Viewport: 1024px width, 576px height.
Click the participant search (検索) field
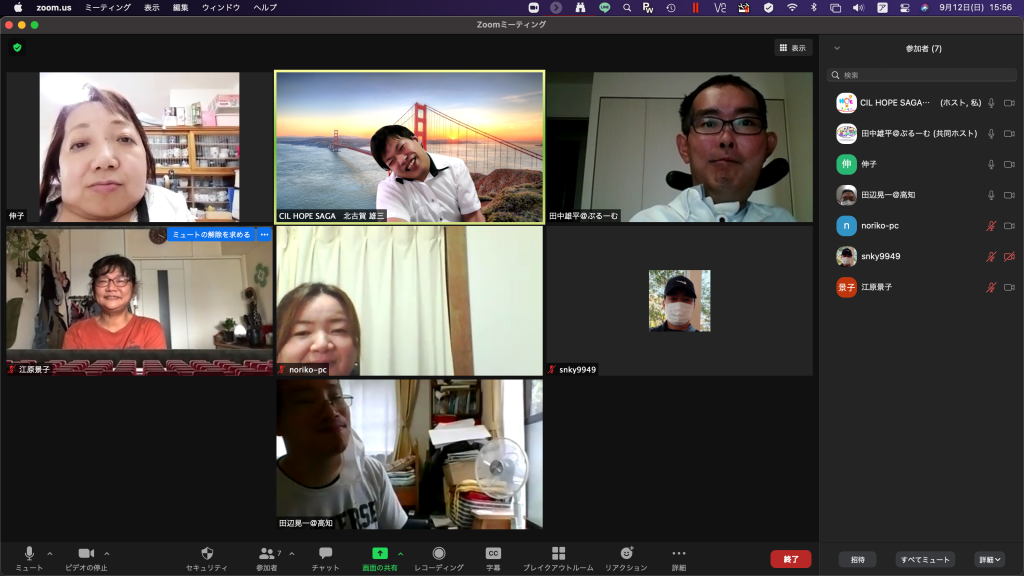[920, 75]
